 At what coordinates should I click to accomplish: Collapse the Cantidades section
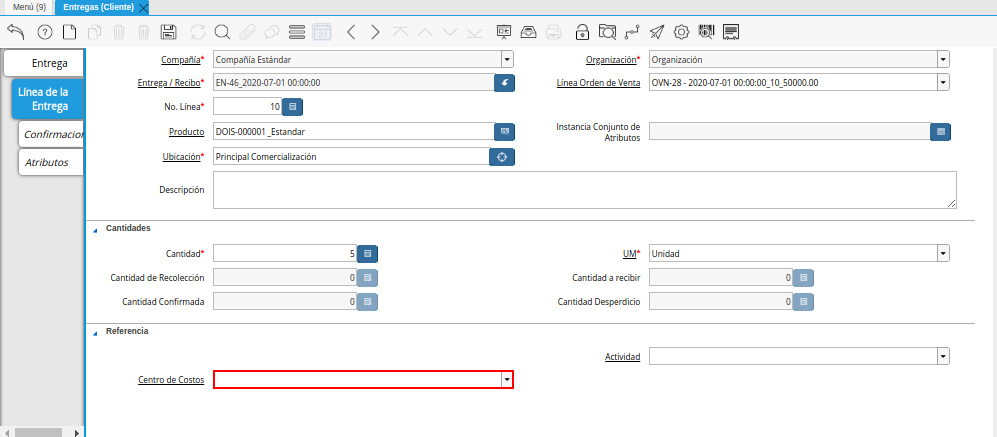(95, 231)
